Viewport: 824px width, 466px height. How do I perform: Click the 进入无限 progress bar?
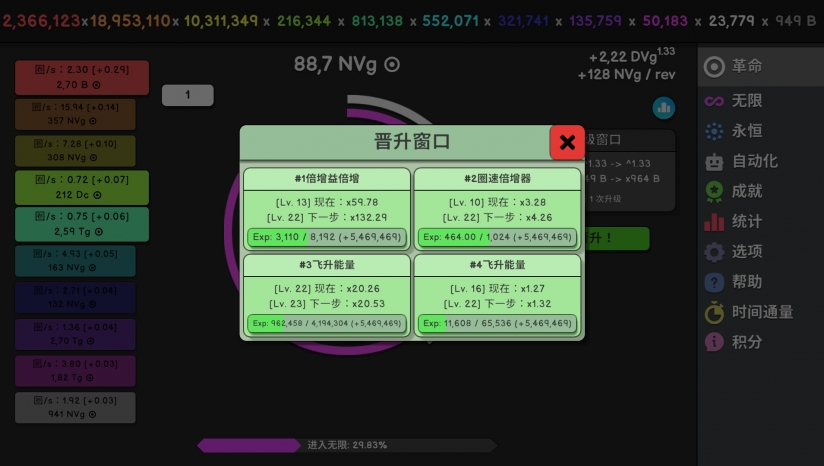pyautogui.click(x=347, y=445)
